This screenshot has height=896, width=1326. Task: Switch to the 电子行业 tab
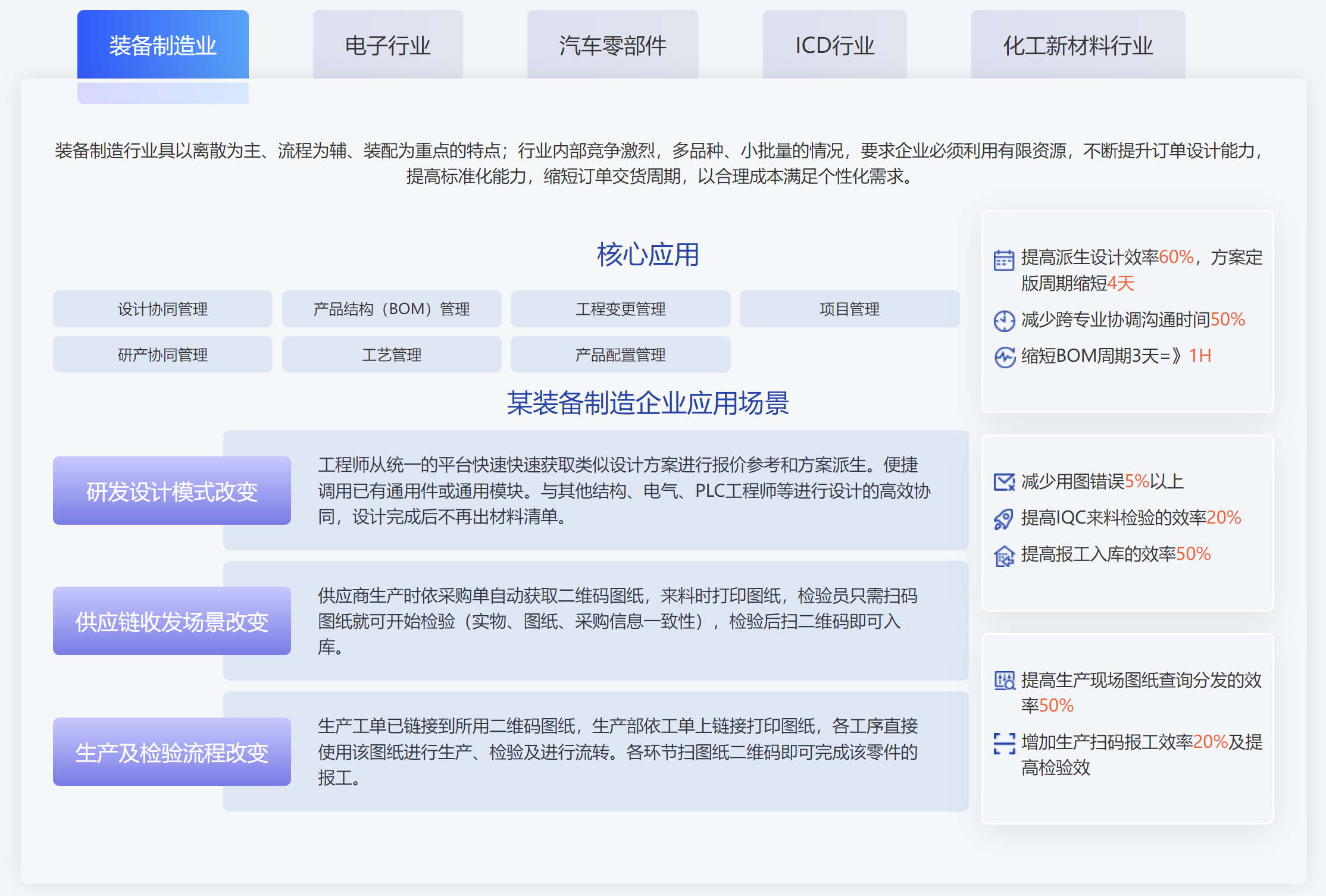tap(387, 45)
